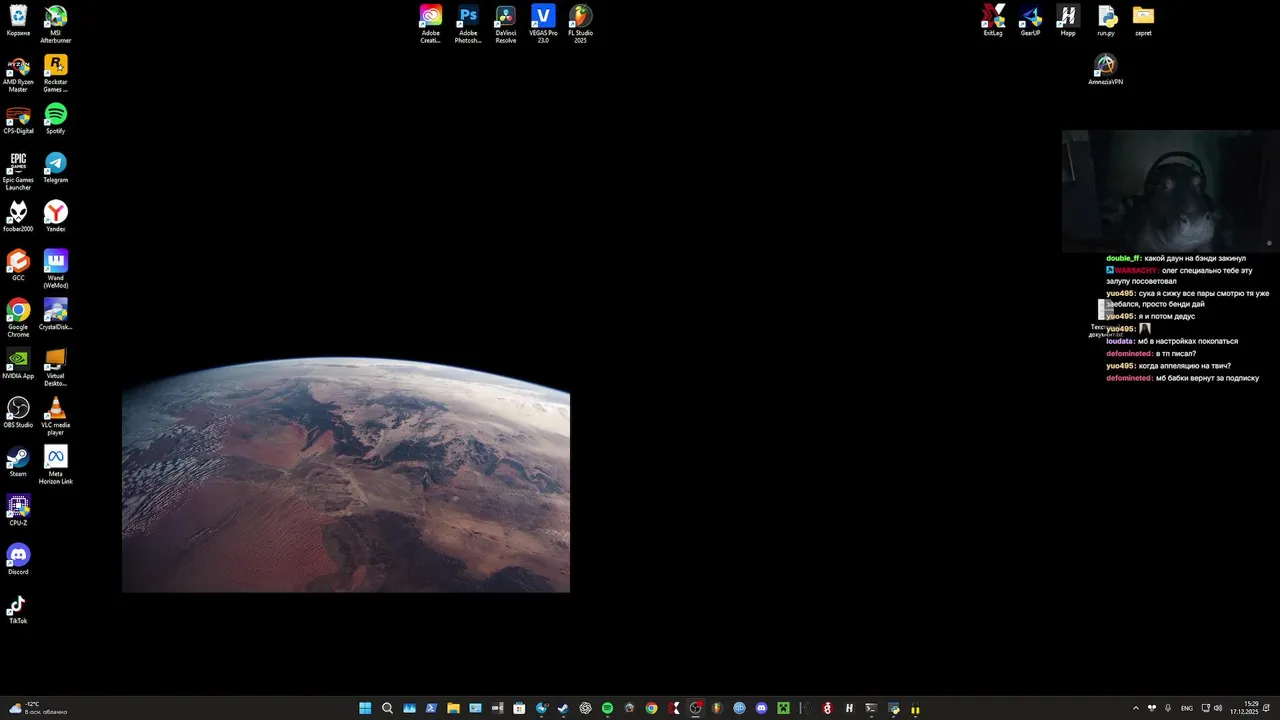Screen dimensions: 1280x720
Task: Click defomineted's message "в тп писал?"
Action: (1175, 353)
